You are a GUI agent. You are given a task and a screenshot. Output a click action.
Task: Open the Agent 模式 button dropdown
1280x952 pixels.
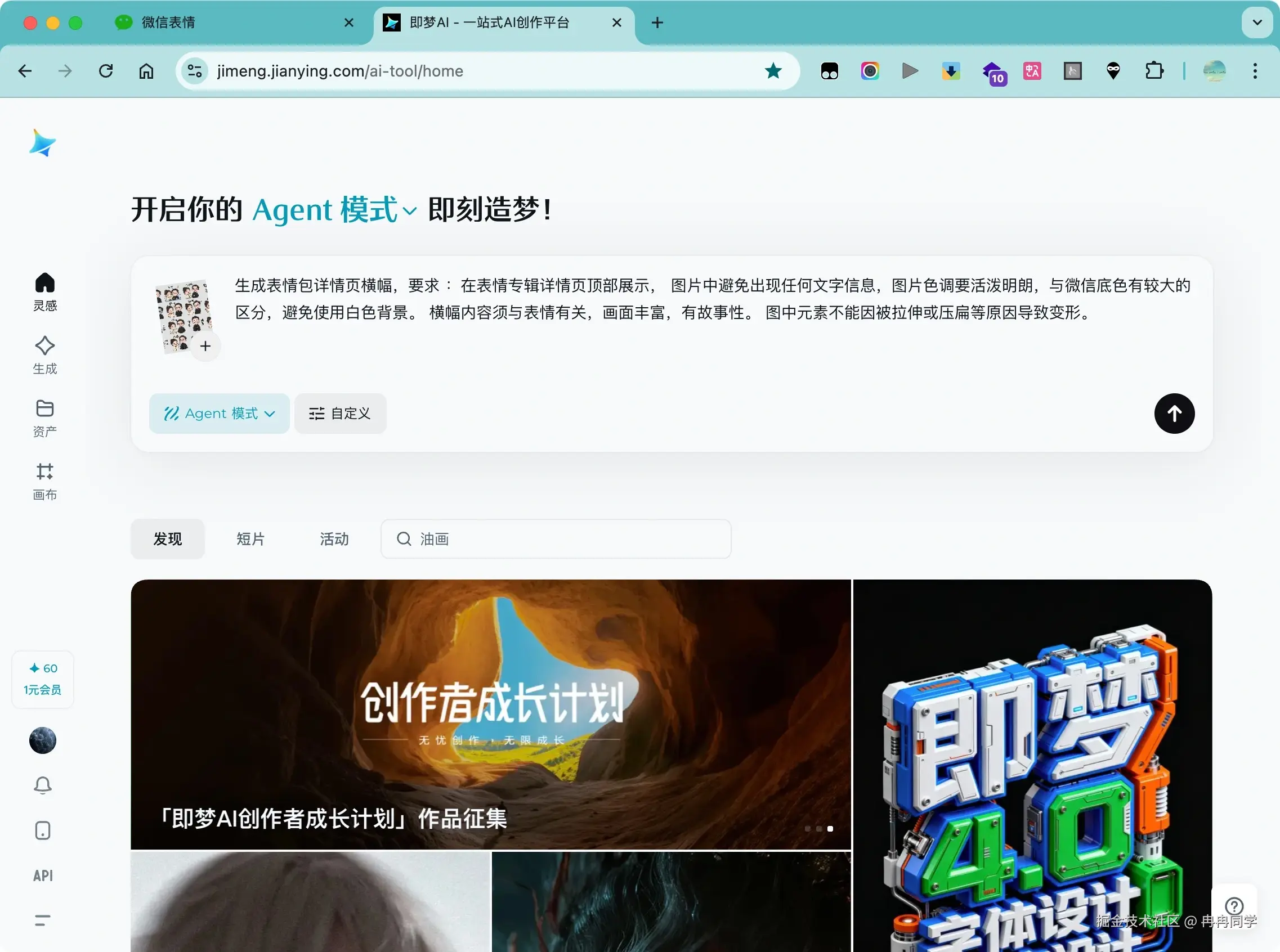click(x=219, y=413)
